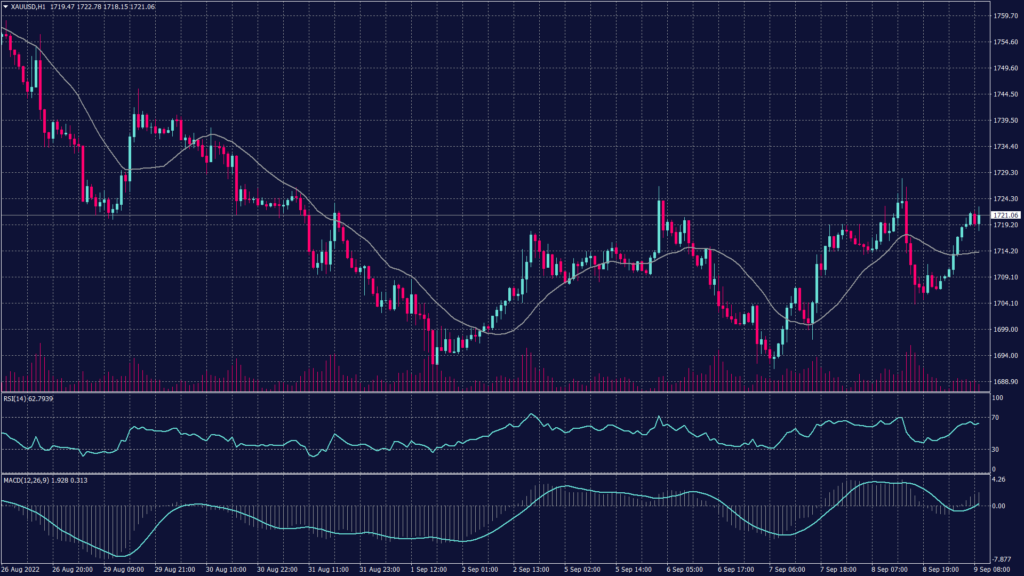Image resolution: width=1024 pixels, height=576 pixels.
Task: Click the high price 1722.78 readout
Action: tap(92, 5)
